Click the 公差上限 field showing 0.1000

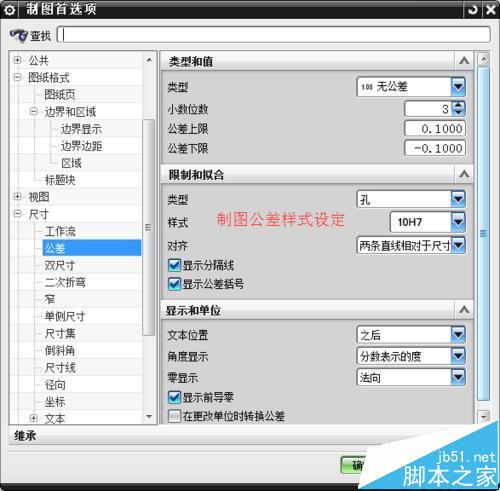pos(435,129)
